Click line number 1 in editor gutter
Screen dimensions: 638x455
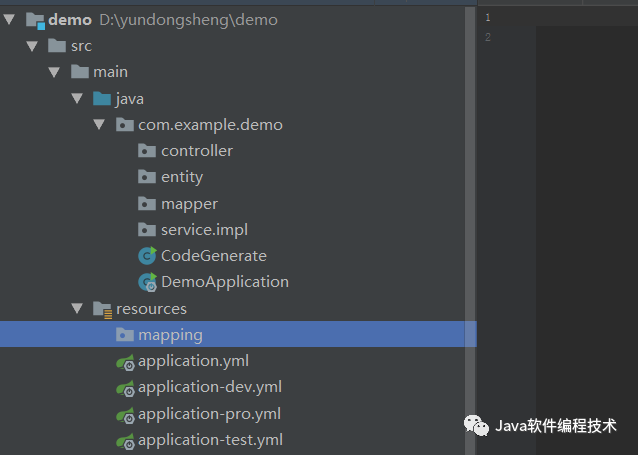pos(488,18)
